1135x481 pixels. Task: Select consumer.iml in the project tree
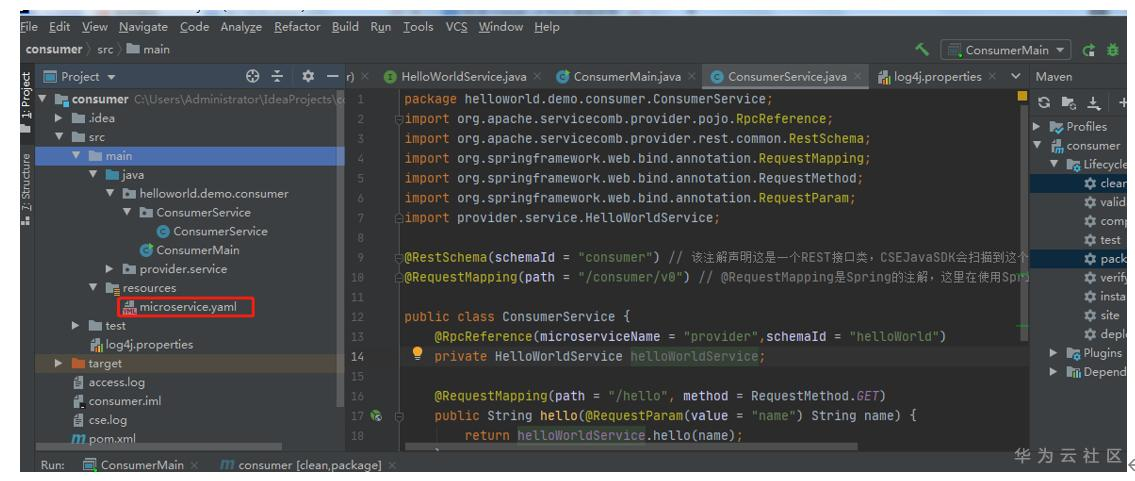117,401
